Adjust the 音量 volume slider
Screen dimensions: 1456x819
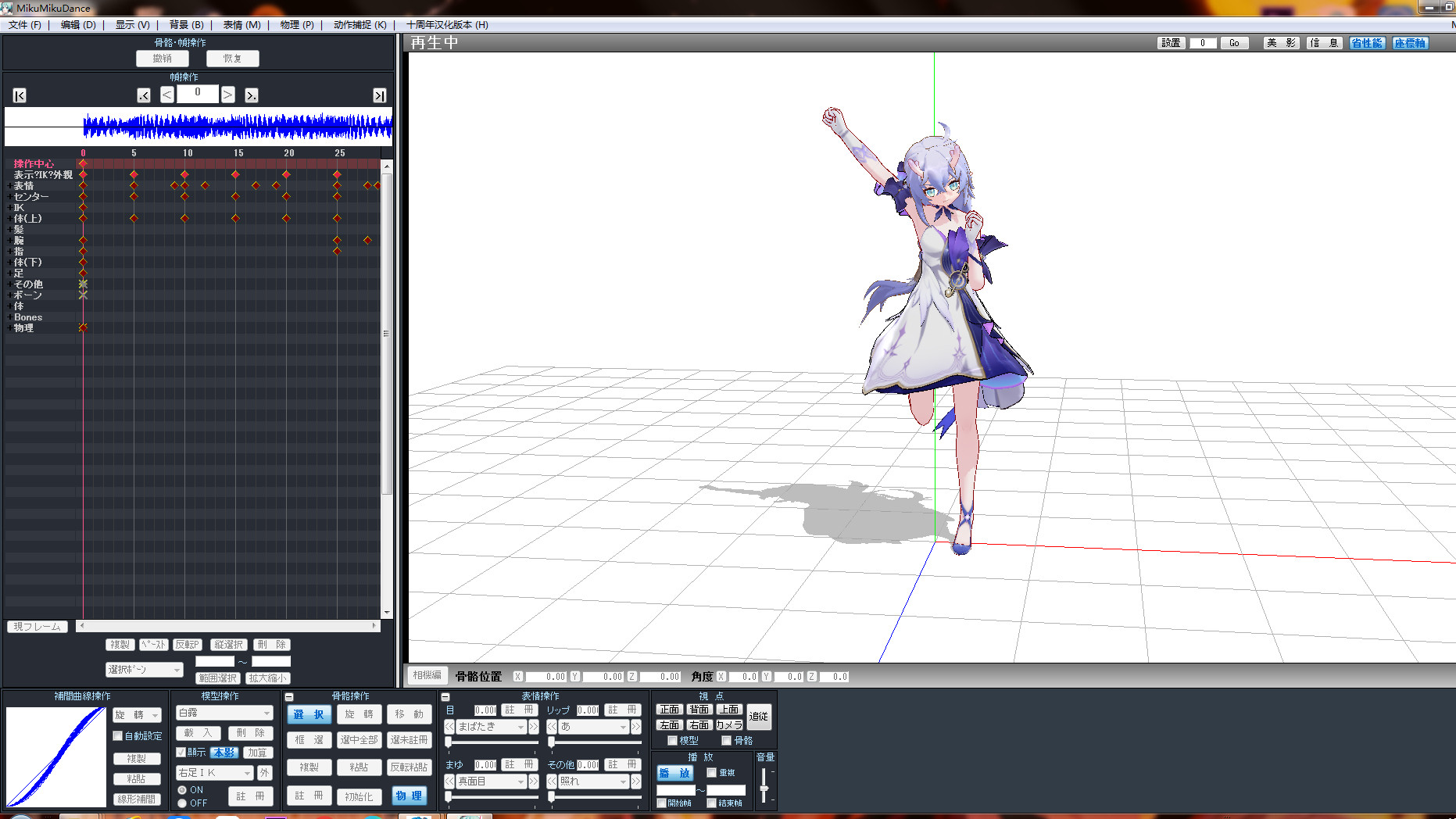pyautogui.click(x=764, y=785)
